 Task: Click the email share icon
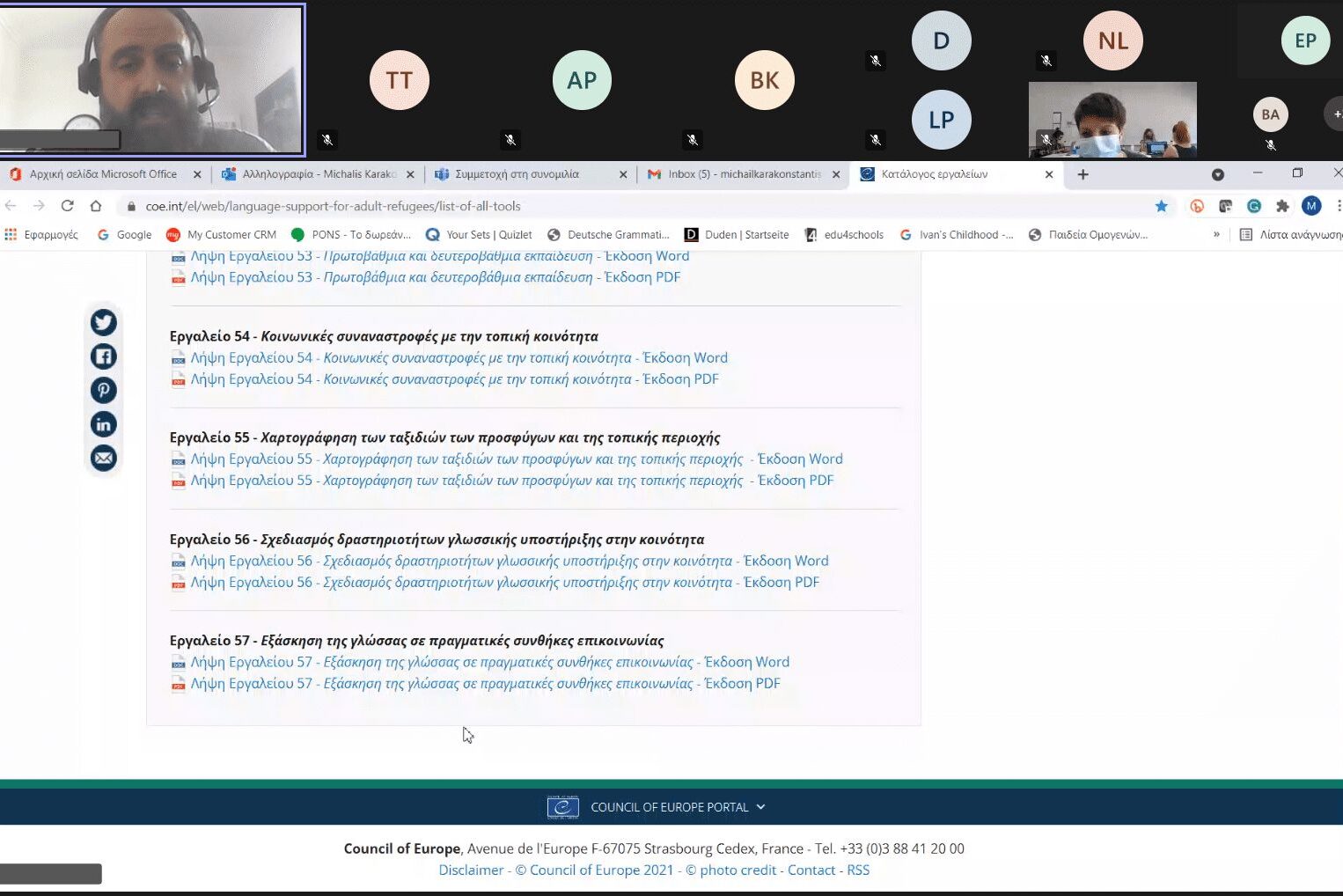click(x=104, y=458)
